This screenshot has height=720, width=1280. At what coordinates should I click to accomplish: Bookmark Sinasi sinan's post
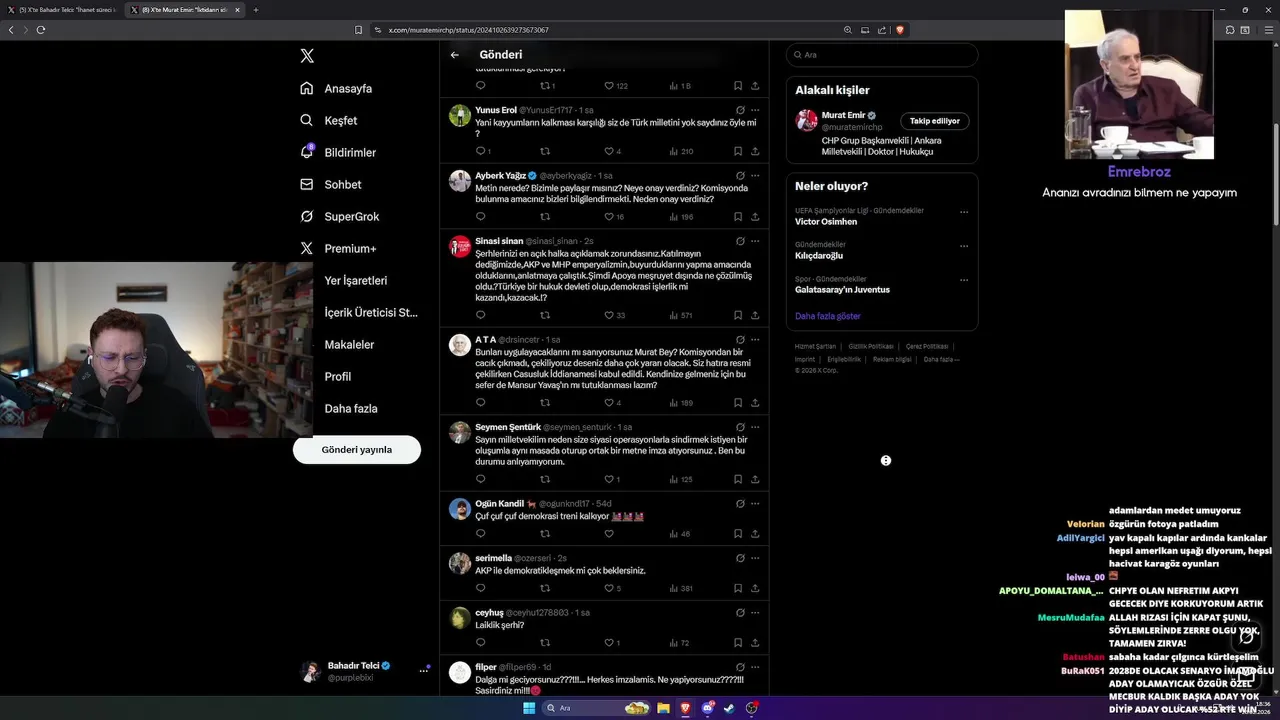(738, 315)
